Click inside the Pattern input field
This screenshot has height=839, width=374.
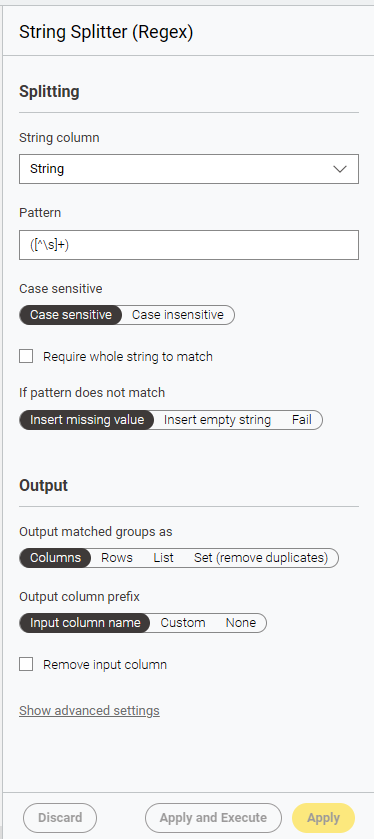point(189,245)
